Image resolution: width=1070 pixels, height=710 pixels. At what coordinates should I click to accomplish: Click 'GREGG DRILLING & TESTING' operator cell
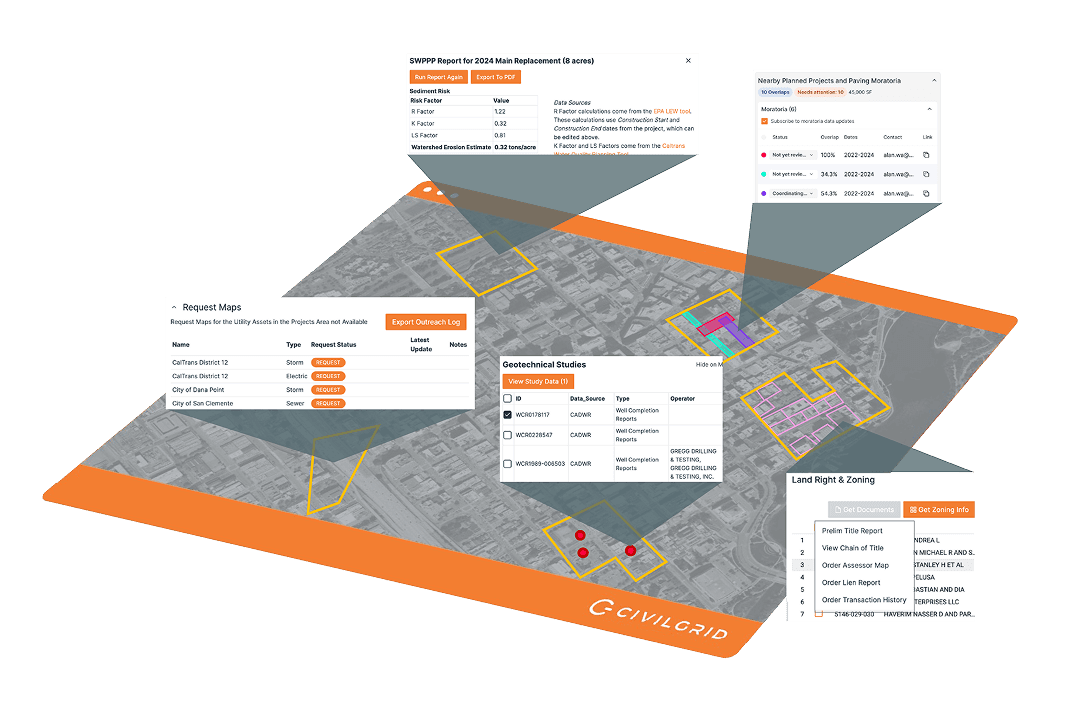pos(693,464)
